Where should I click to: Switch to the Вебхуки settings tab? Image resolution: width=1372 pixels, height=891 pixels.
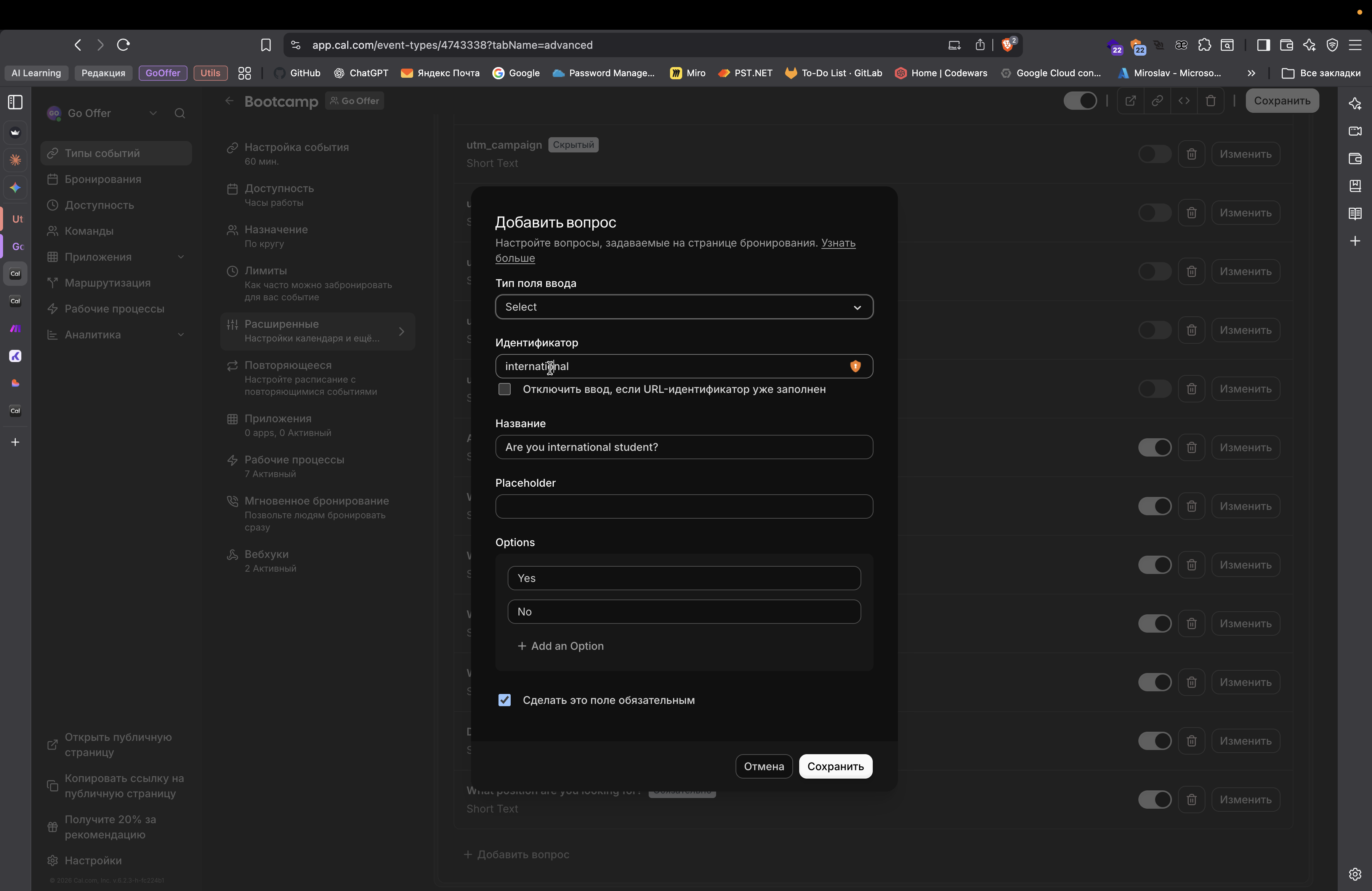click(266, 554)
